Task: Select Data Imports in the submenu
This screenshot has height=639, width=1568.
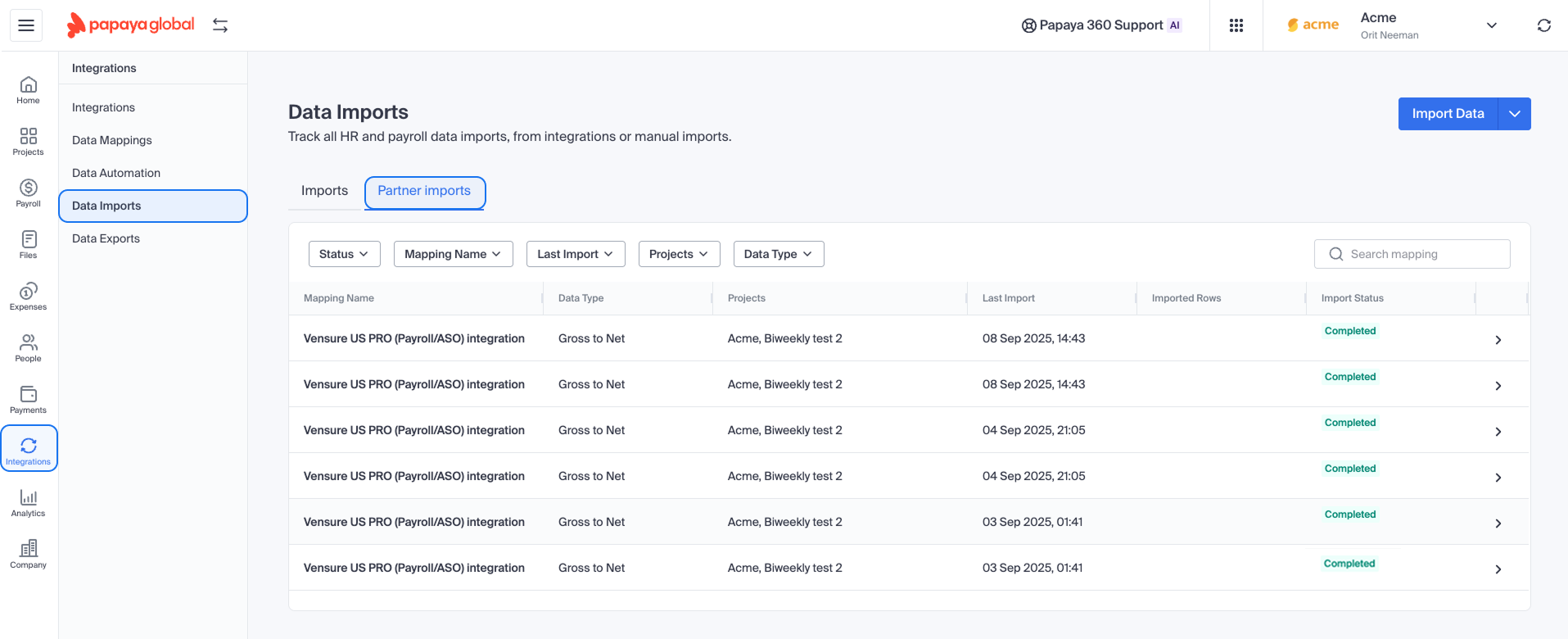Action: (153, 206)
